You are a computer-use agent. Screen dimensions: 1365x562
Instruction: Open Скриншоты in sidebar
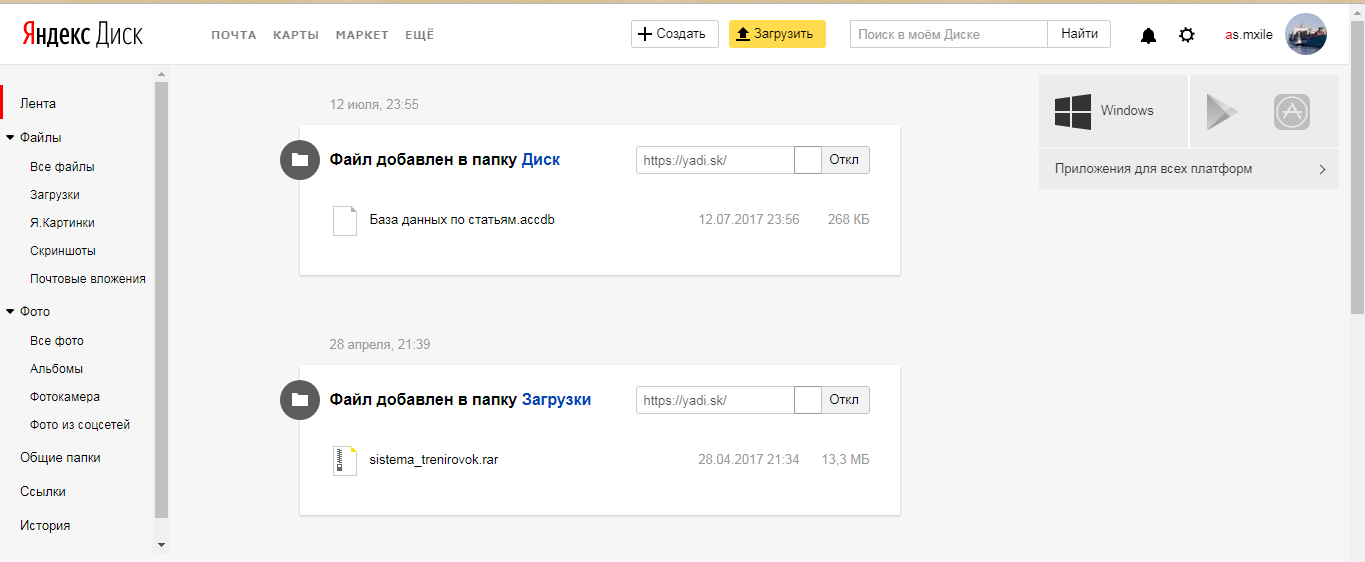[x=63, y=251]
